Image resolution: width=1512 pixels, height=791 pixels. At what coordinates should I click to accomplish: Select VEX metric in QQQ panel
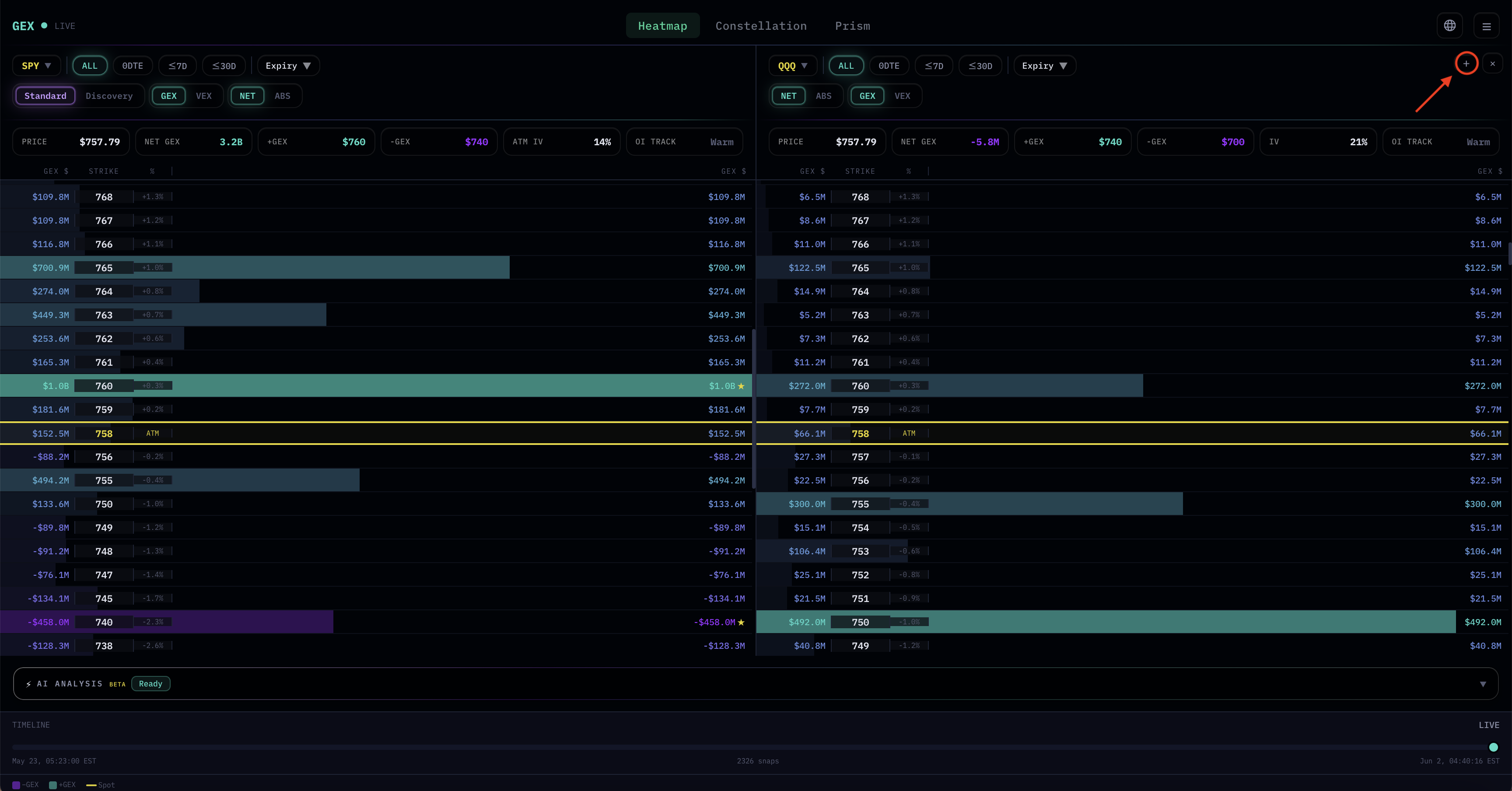(x=902, y=96)
